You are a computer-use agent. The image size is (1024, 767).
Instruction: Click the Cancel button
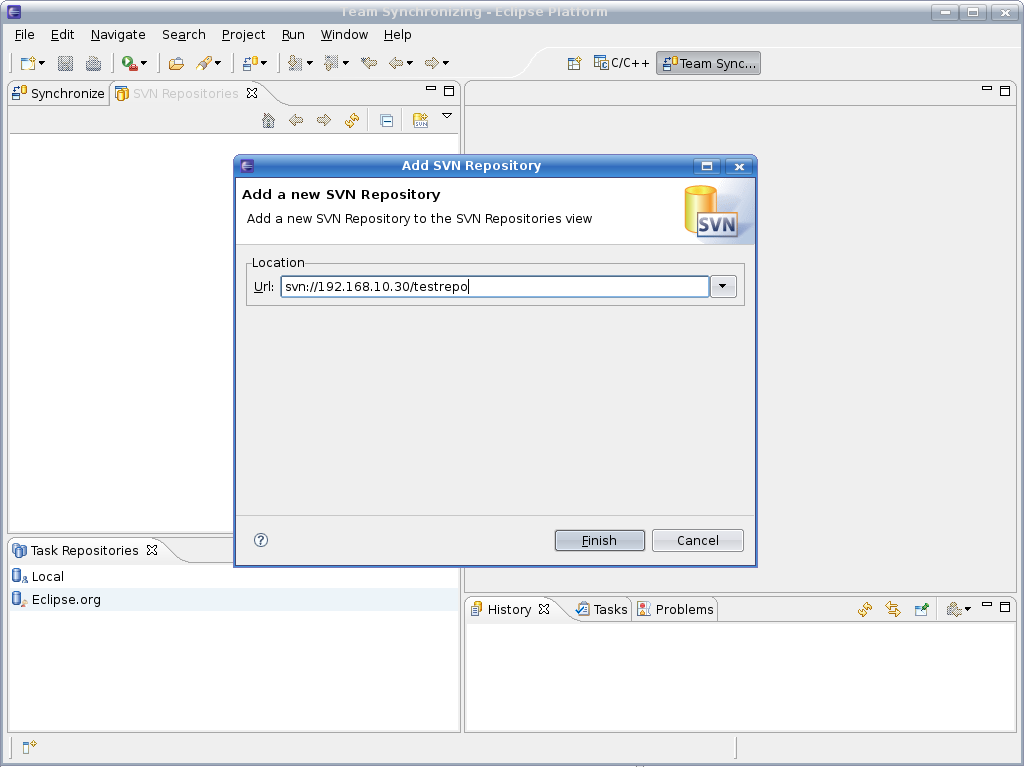click(x=697, y=540)
